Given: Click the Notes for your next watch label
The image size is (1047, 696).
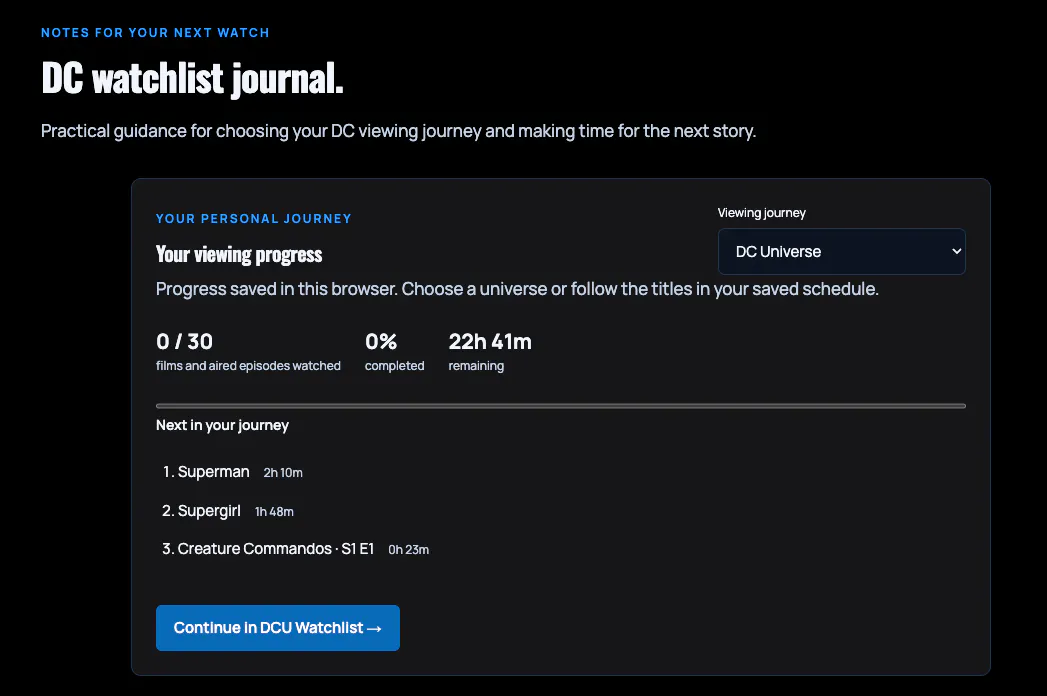Looking at the screenshot, I should [x=155, y=33].
